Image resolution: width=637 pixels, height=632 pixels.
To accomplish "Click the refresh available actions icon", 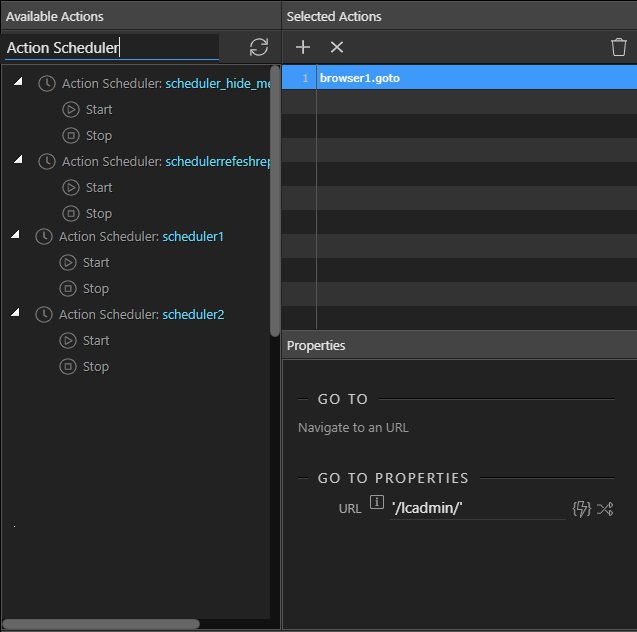I will tap(259, 47).
